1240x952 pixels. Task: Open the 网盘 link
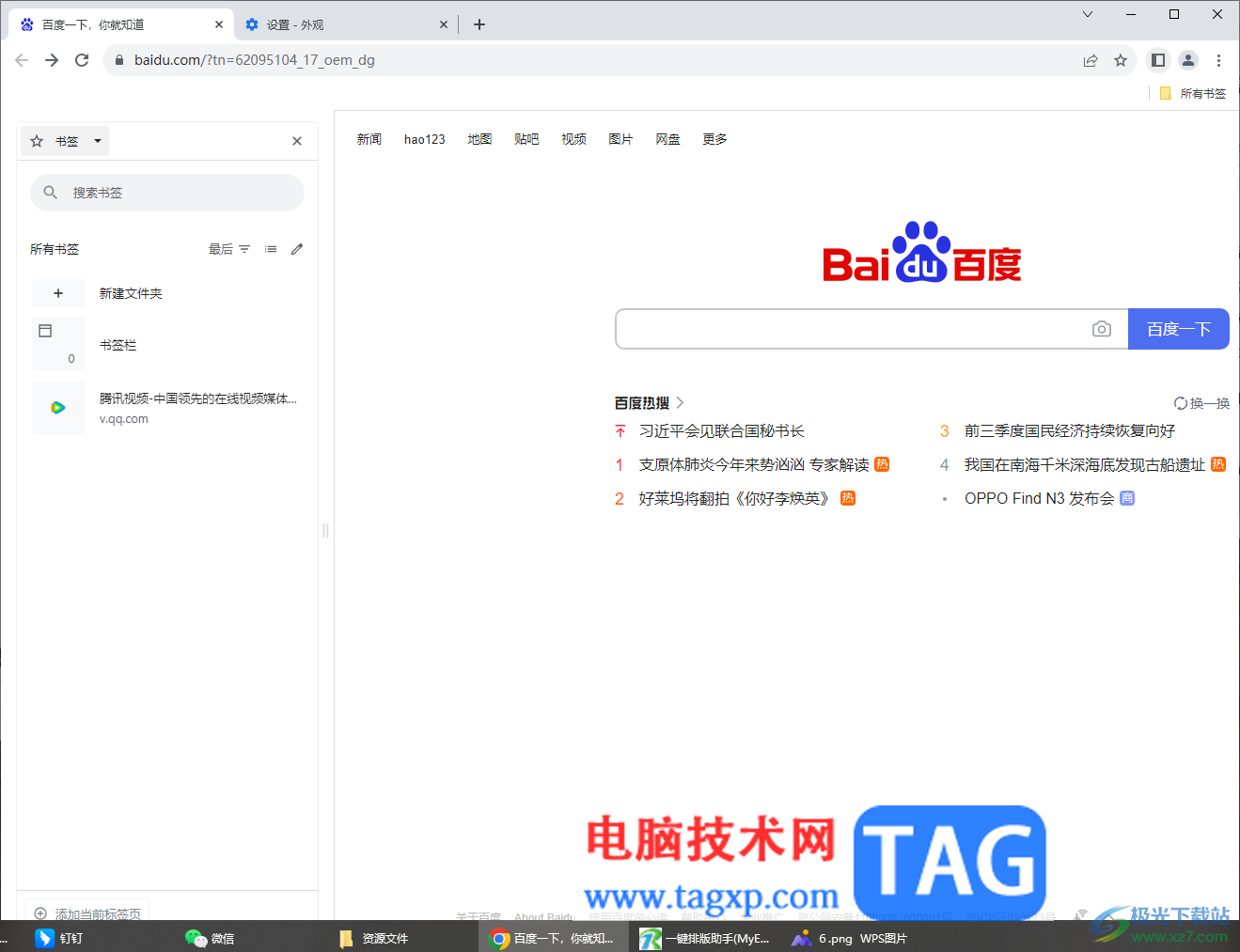[667, 139]
